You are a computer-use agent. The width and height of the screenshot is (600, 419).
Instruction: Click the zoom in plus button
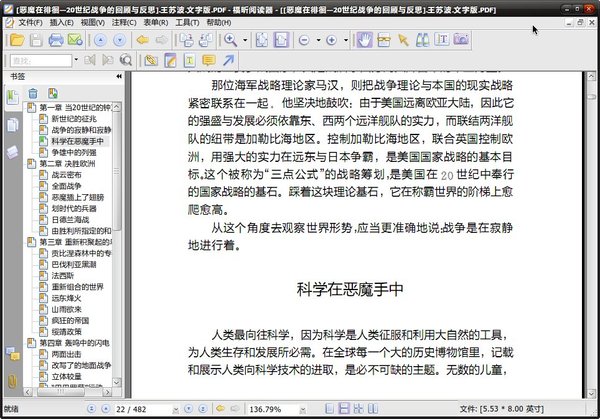tap(331, 40)
